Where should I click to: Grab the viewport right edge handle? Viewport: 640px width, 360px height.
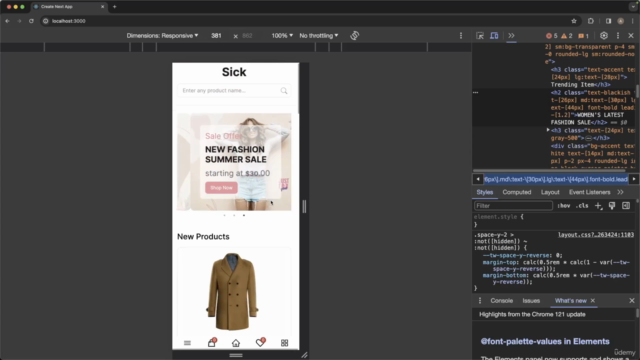[304, 207]
